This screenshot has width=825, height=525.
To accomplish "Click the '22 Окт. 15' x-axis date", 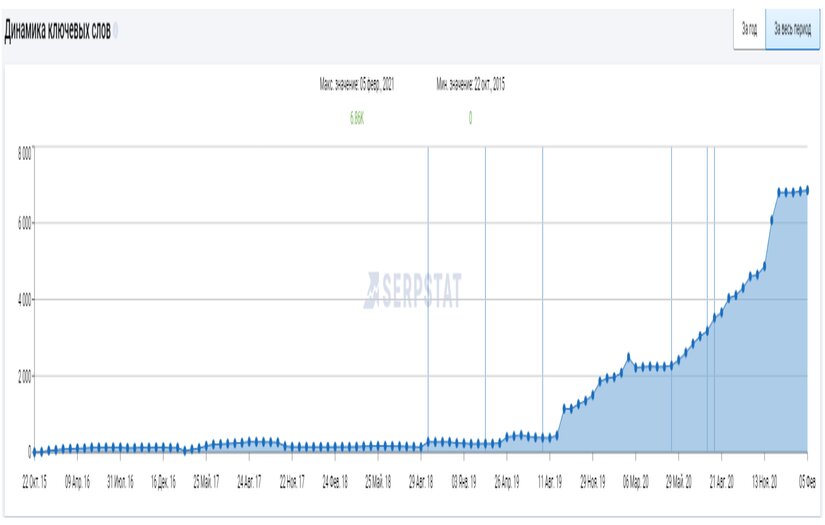I will point(35,482).
